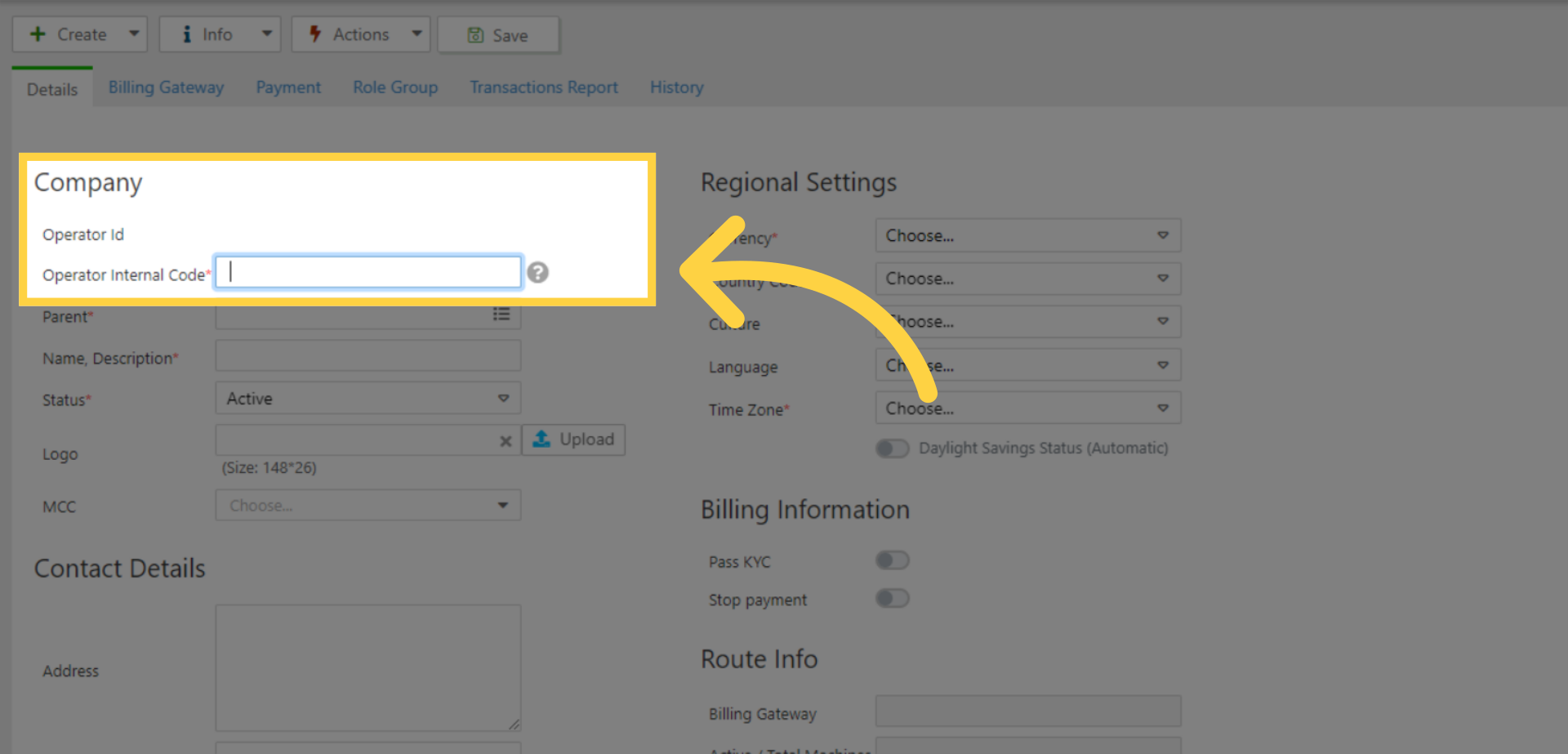Click the help question mark icon
Viewport: 1568px width, 754px height.
click(x=537, y=273)
